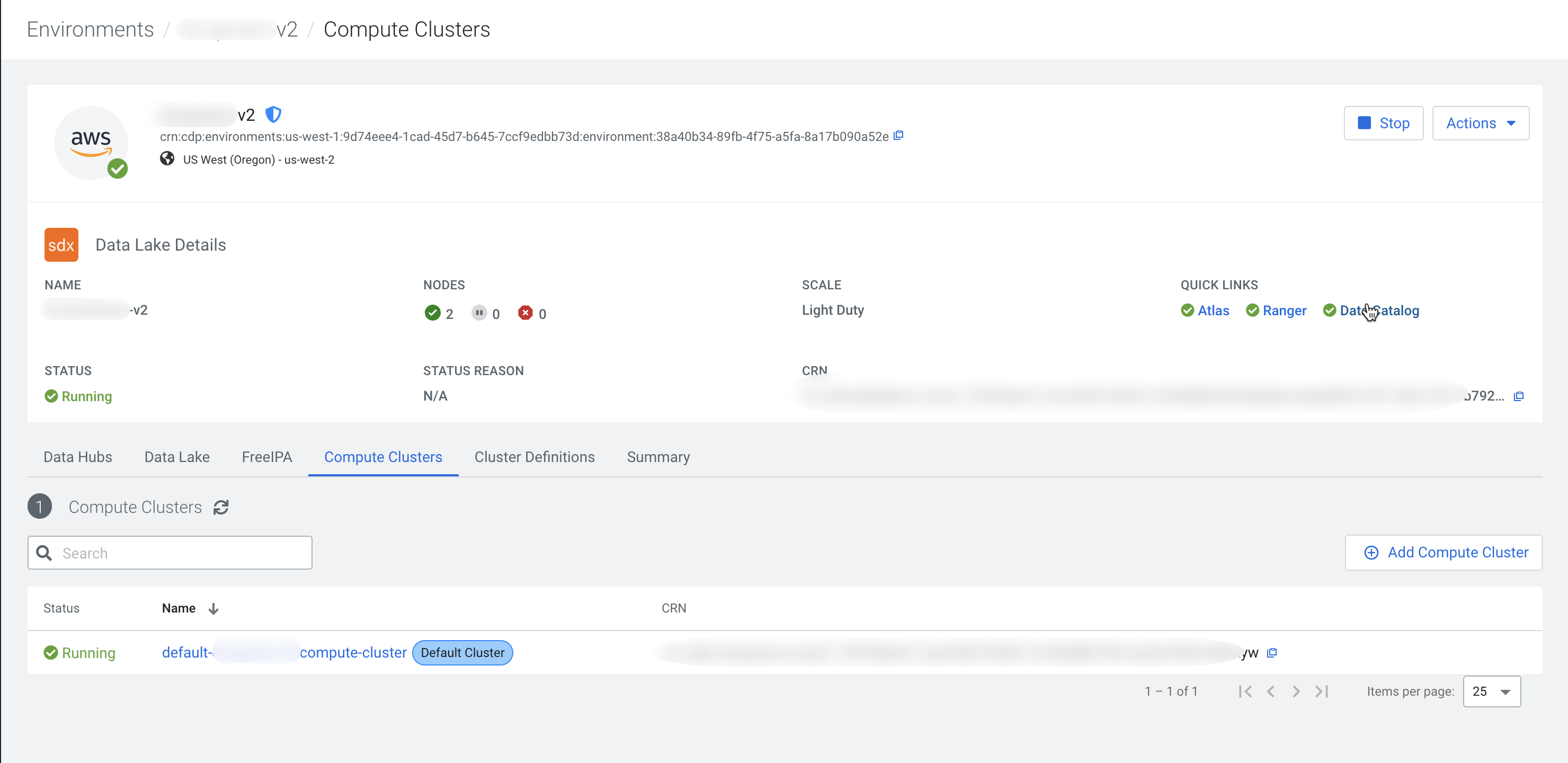The width and height of the screenshot is (1568, 763).
Task: Click the blue shield icon beside environment name
Action: [273, 114]
